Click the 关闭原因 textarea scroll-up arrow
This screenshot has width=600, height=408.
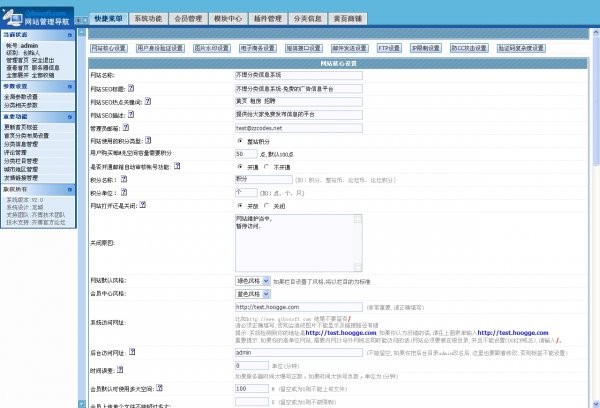(358, 219)
